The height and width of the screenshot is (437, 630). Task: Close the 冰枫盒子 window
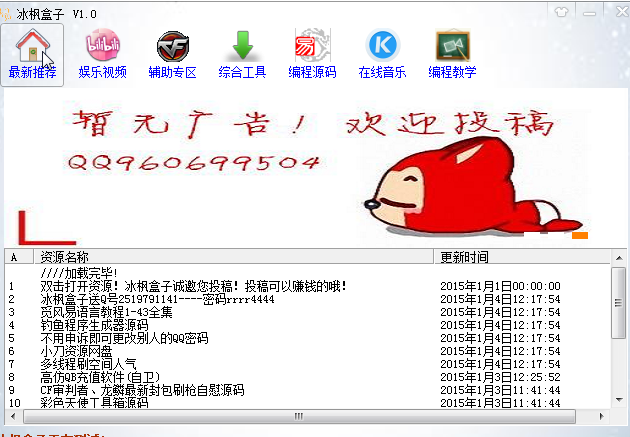coord(622,12)
